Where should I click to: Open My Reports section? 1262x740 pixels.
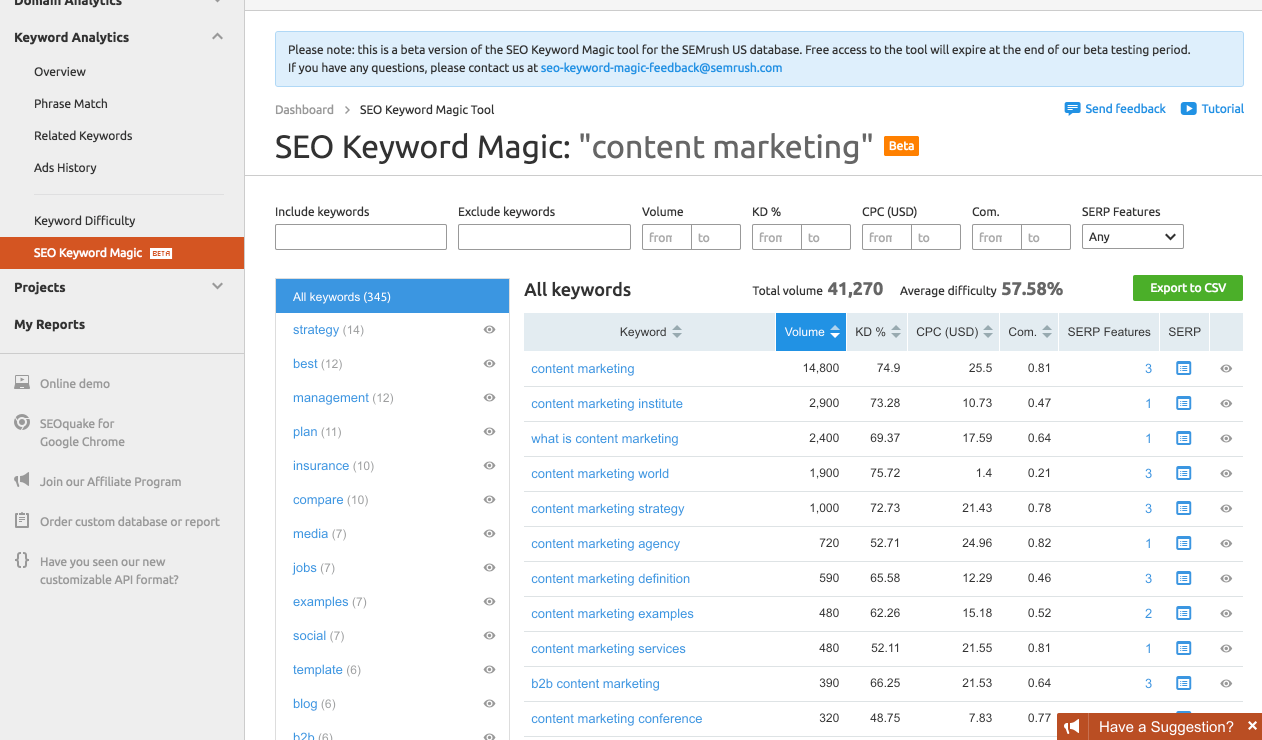(50, 324)
